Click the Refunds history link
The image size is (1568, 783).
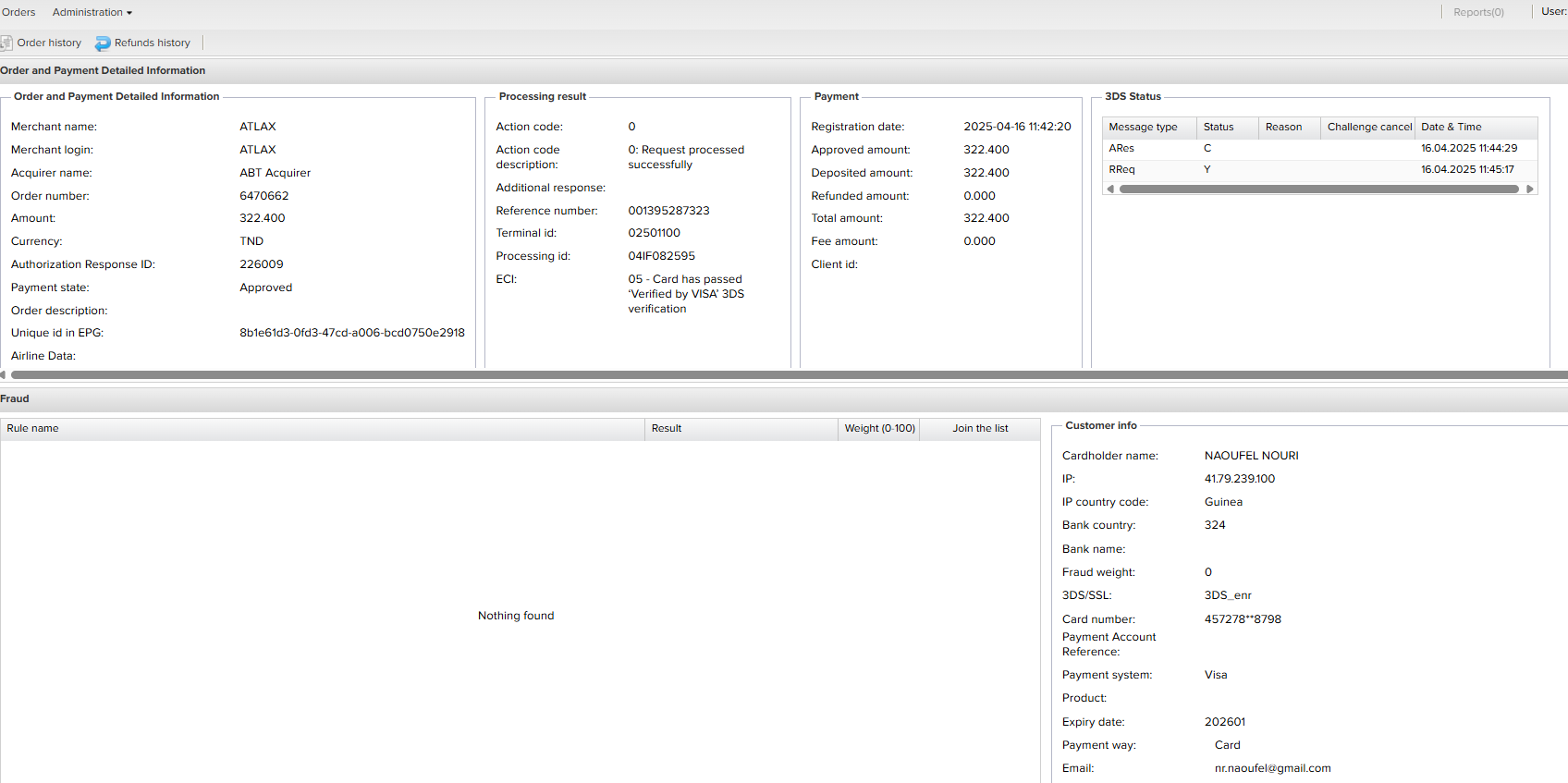pyautogui.click(x=152, y=43)
